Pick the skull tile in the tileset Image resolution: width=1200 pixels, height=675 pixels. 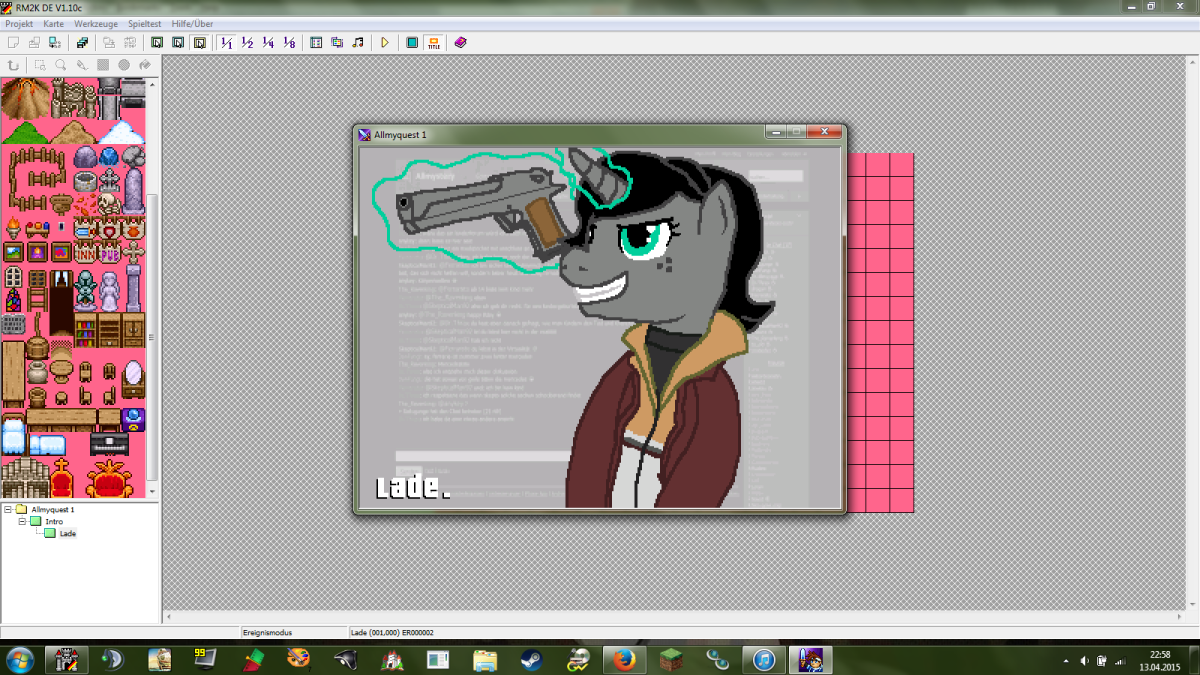(111, 204)
